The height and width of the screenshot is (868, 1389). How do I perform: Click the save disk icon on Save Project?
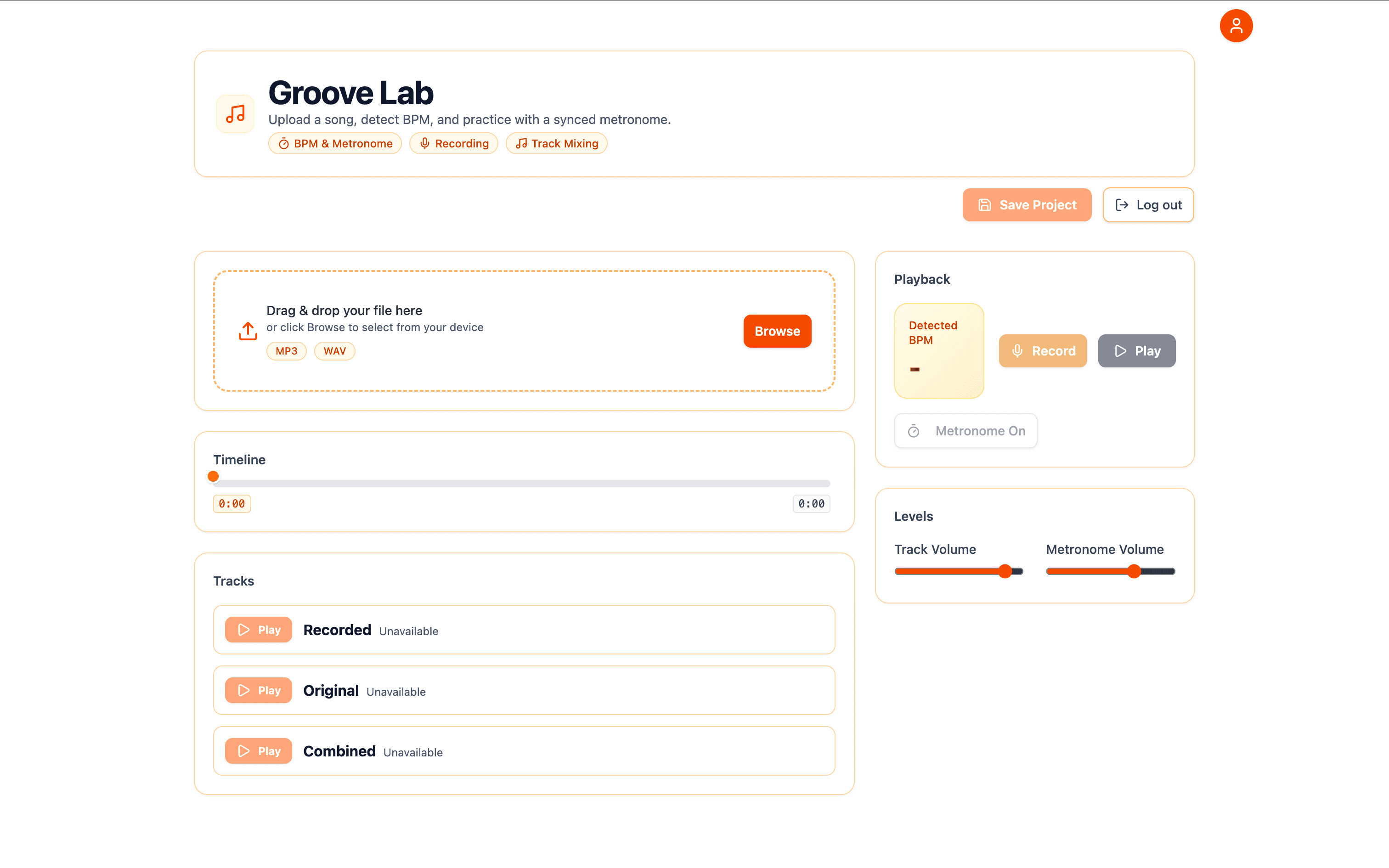coord(984,204)
